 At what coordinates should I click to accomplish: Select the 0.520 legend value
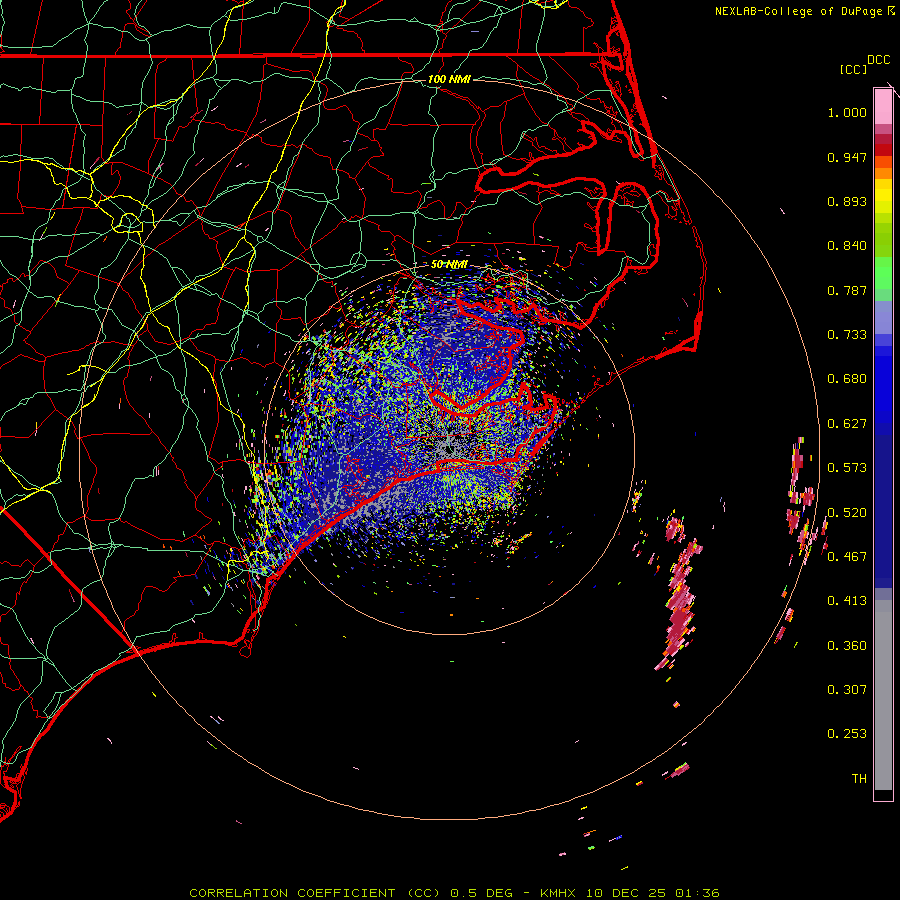click(847, 513)
